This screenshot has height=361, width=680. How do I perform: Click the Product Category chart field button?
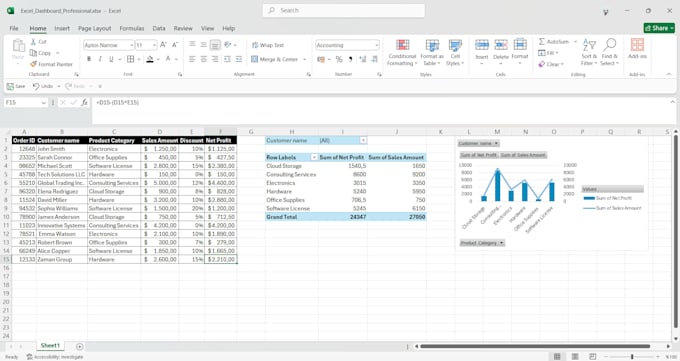482,243
